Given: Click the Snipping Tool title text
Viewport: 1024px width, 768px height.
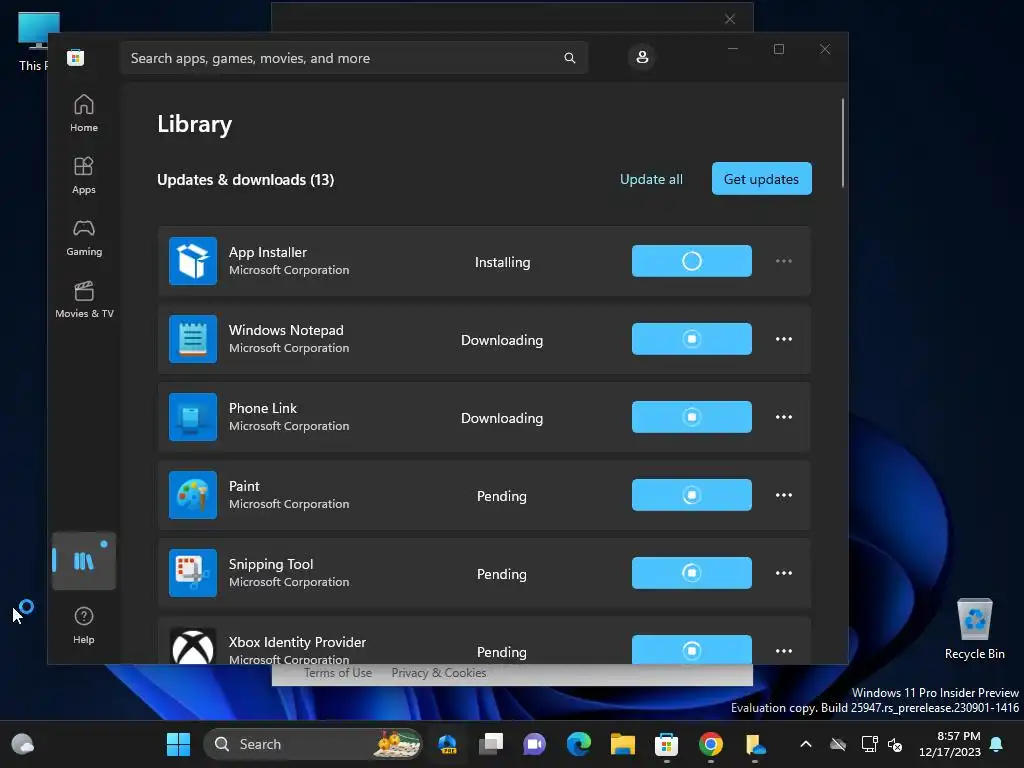Looking at the screenshot, I should tap(271, 564).
